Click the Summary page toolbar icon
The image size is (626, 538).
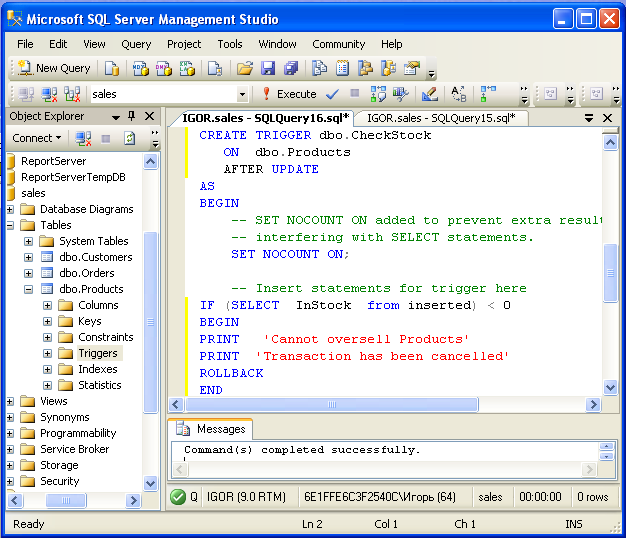[342, 68]
